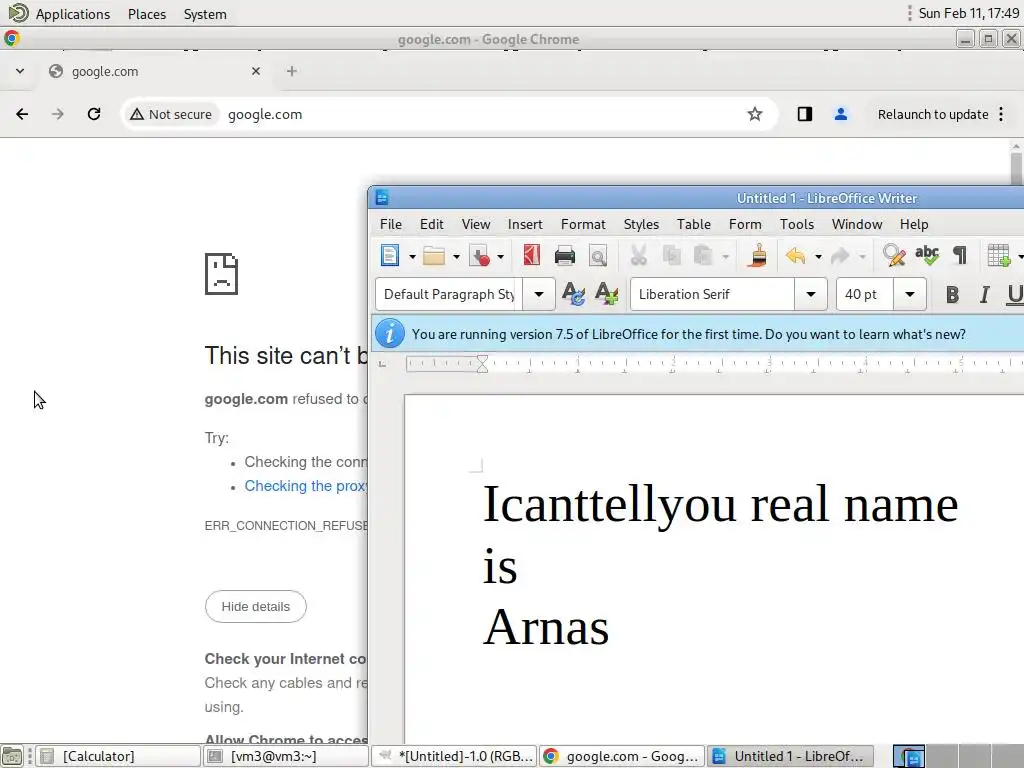Click the Relaunch to update button
This screenshot has height=768, width=1024.
pos(933,114)
